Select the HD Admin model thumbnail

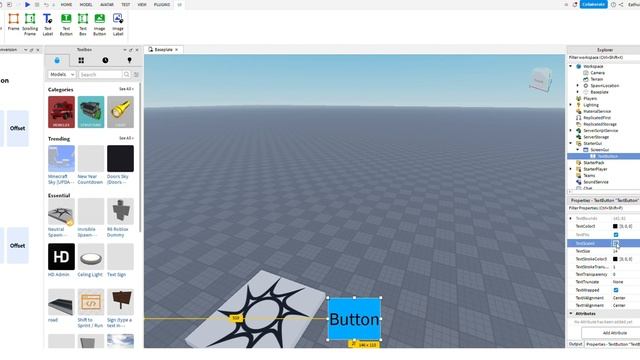(x=61, y=257)
